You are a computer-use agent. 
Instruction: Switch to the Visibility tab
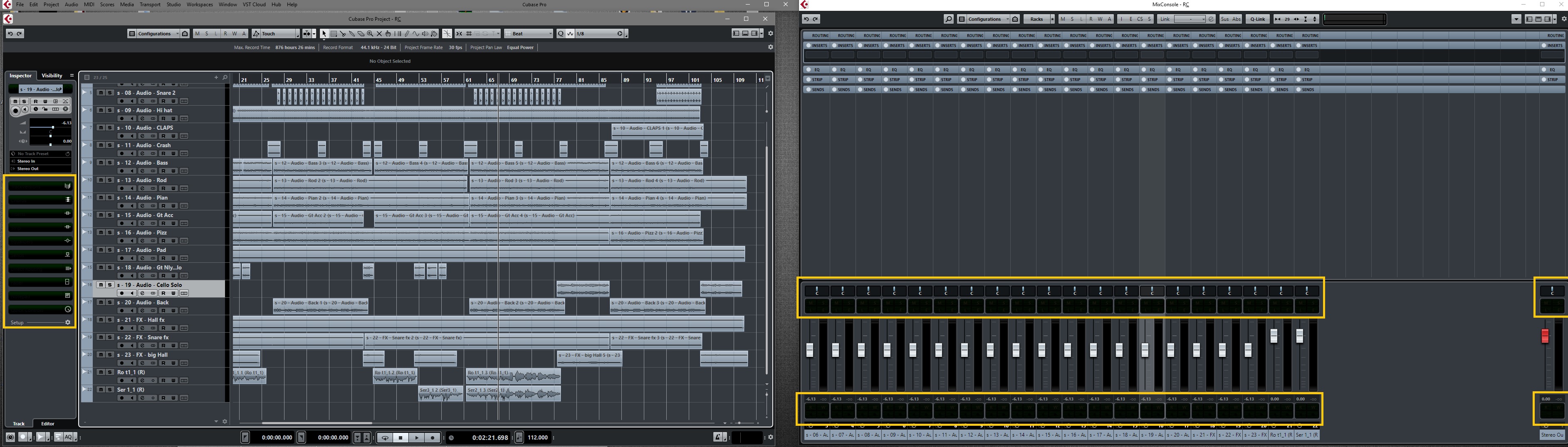[52, 75]
